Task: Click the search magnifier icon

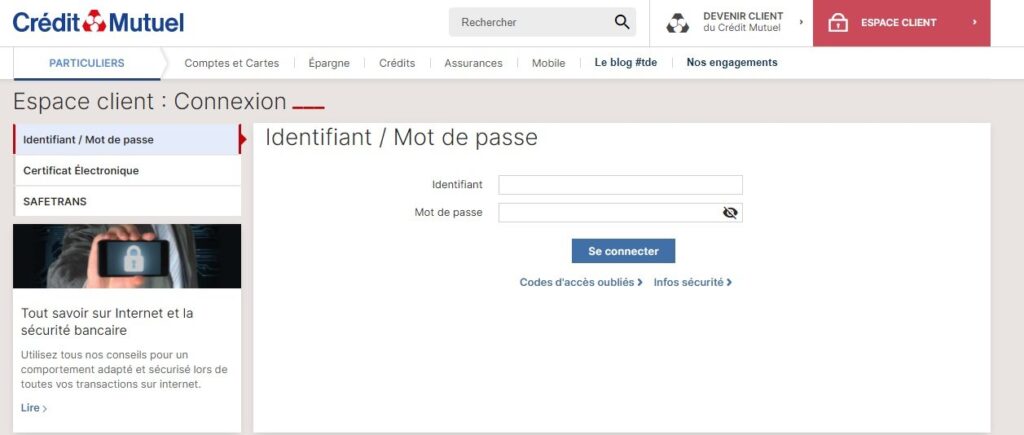Action: (x=622, y=22)
